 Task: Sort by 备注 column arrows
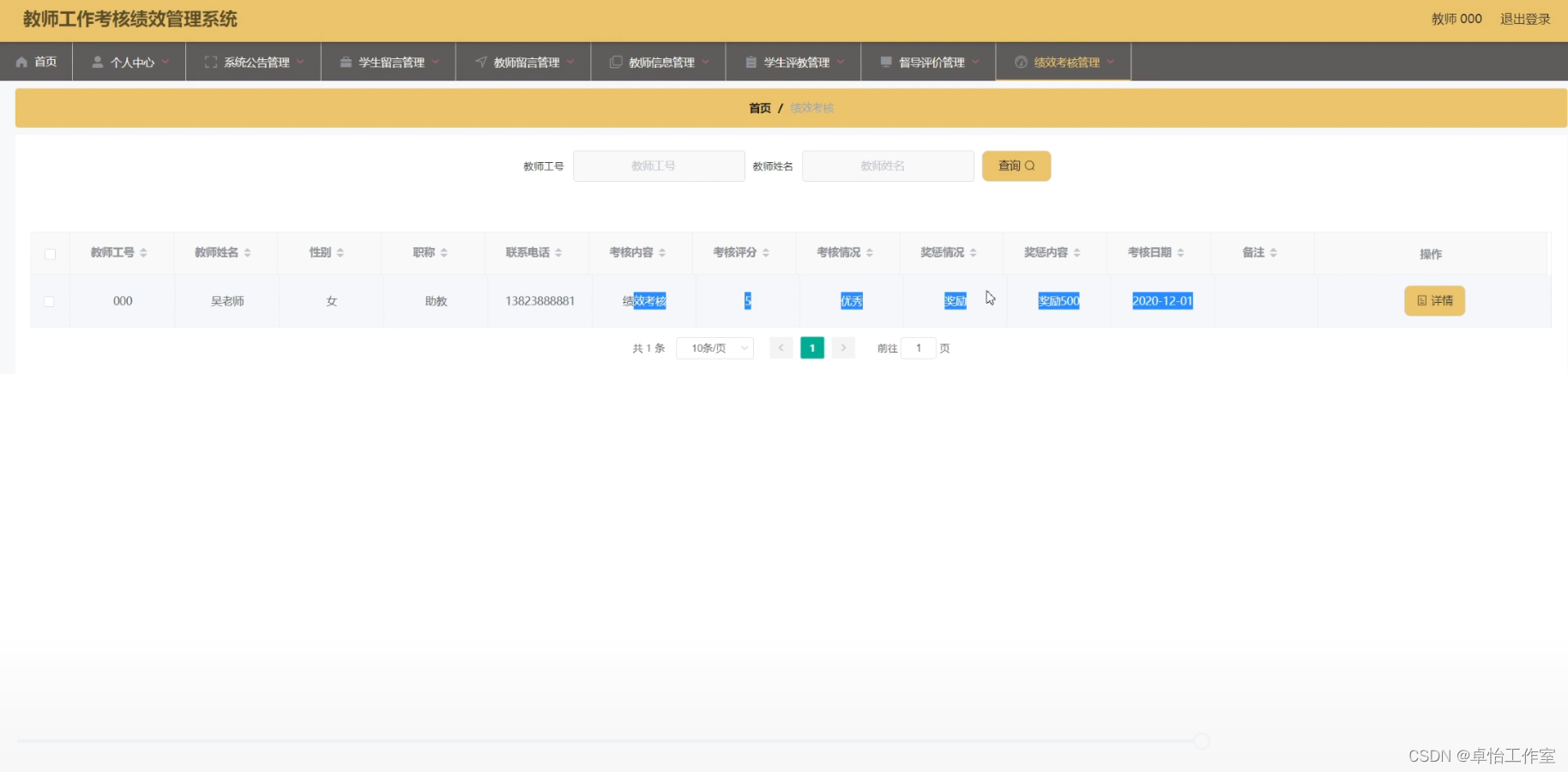tap(1274, 252)
